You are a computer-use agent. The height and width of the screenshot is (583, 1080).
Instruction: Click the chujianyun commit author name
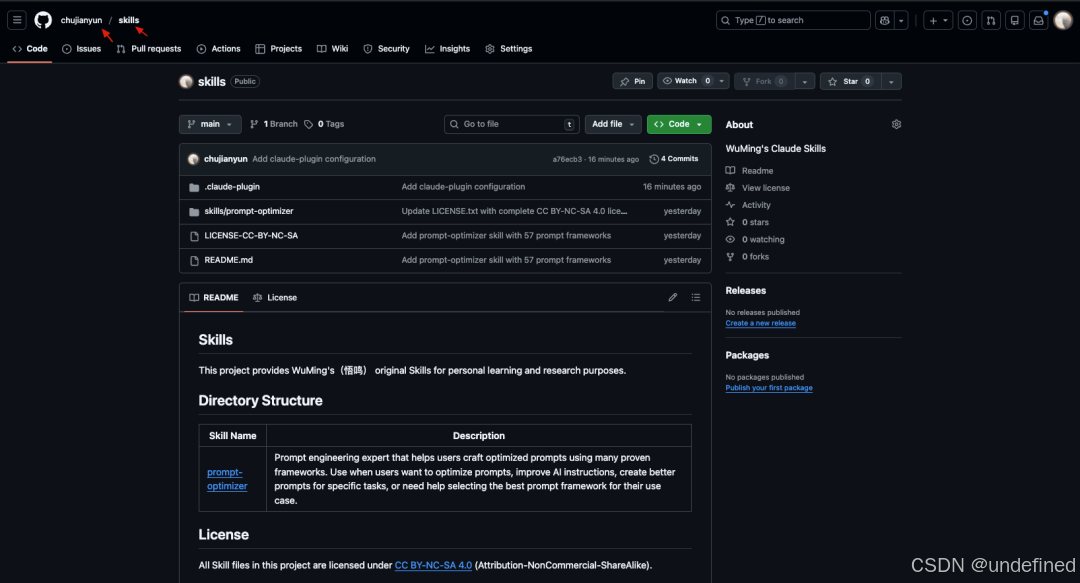click(x=225, y=159)
